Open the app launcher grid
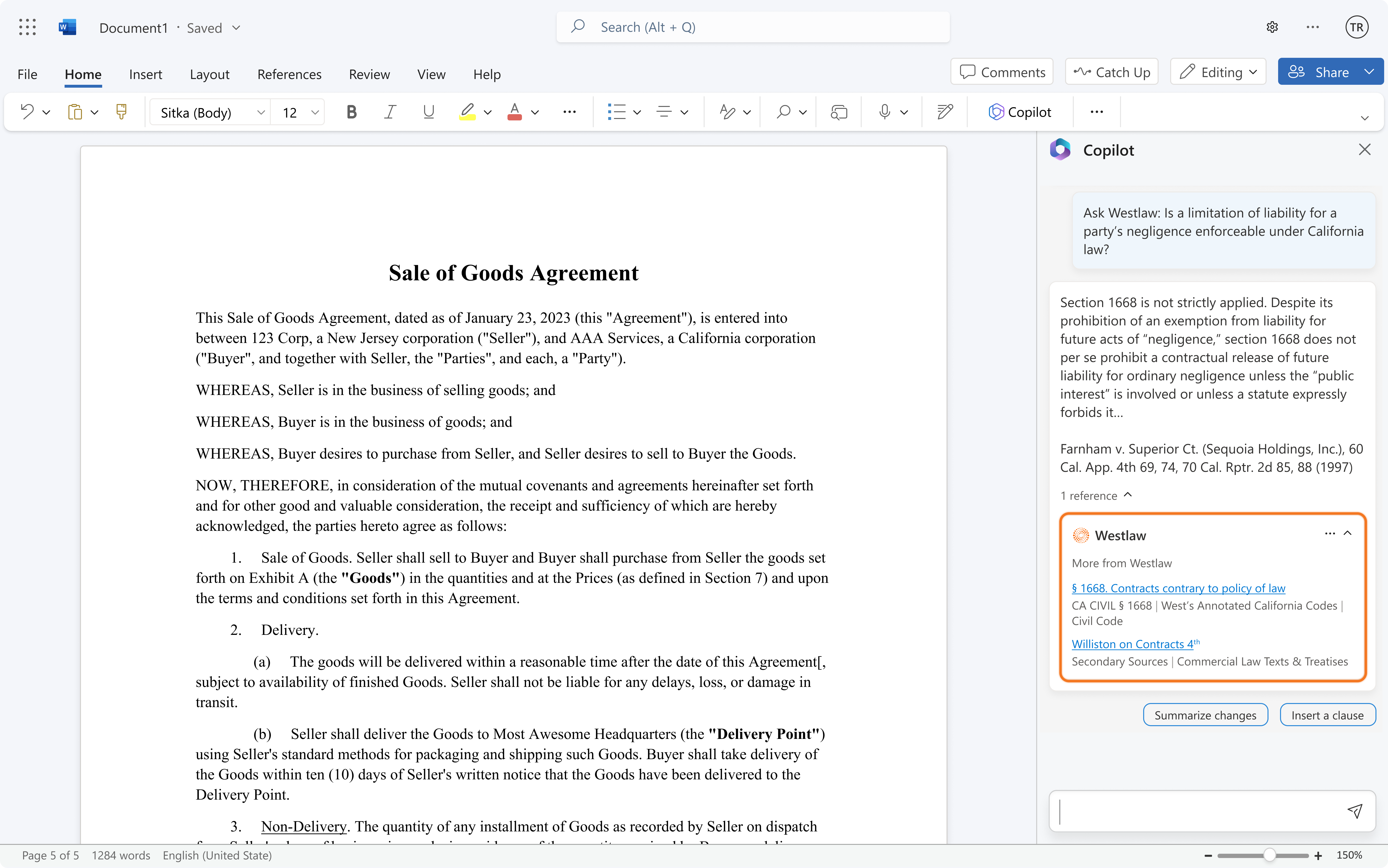Image resolution: width=1388 pixels, height=868 pixels. tap(27, 27)
